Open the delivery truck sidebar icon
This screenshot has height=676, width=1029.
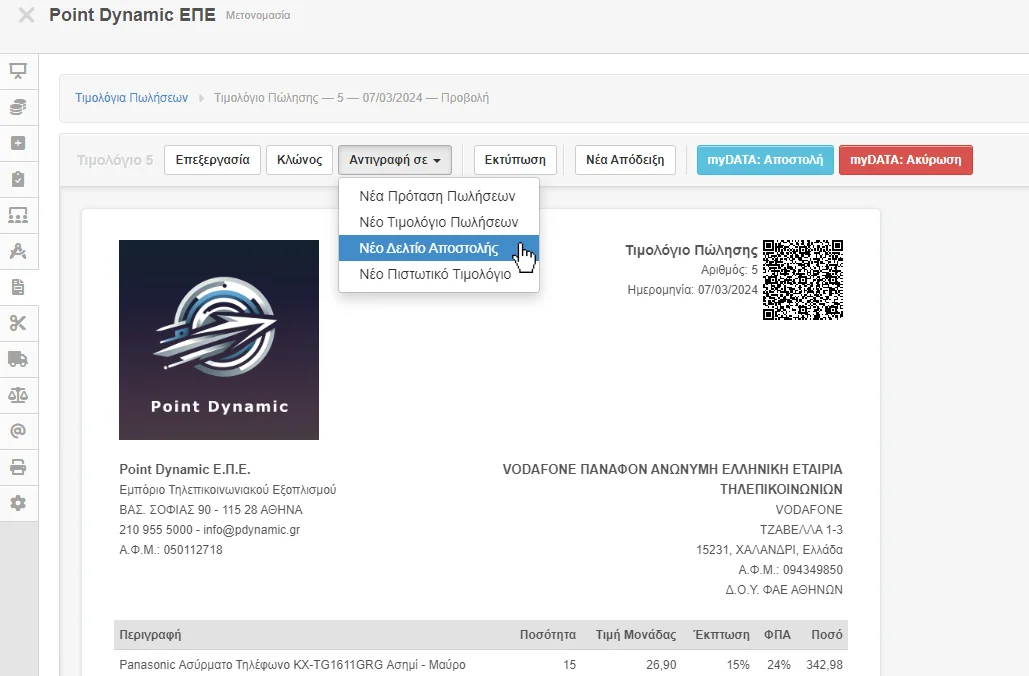tap(18, 359)
